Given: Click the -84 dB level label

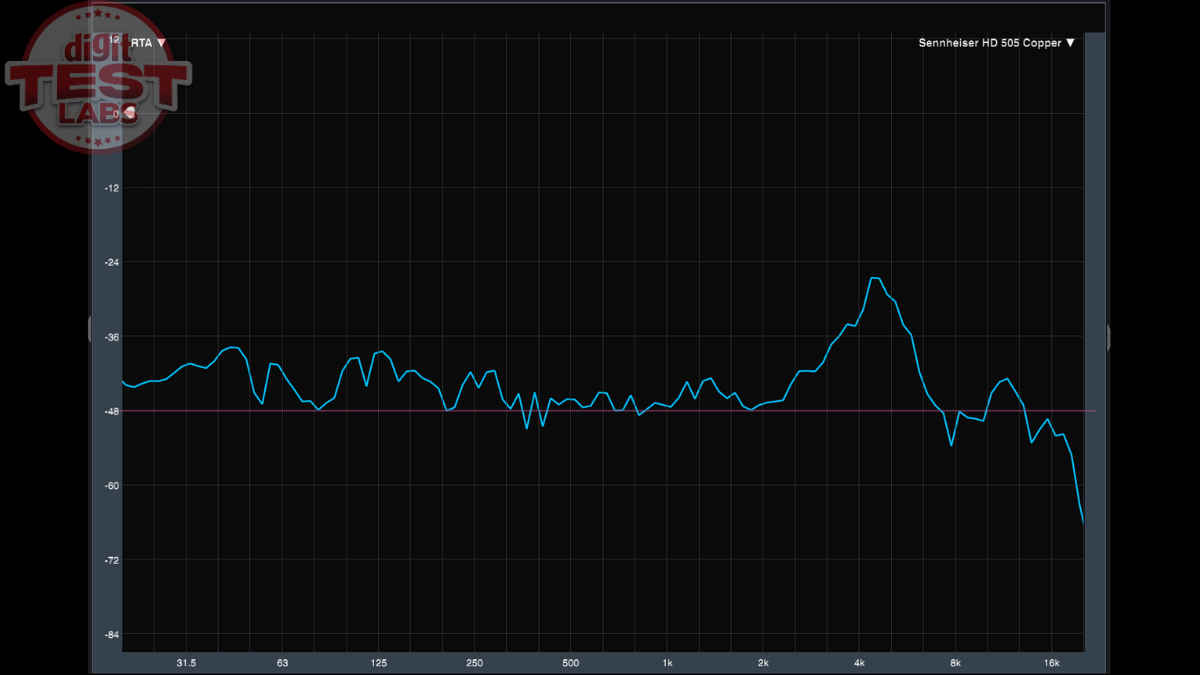Looking at the screenshot, I should [112, 634].
